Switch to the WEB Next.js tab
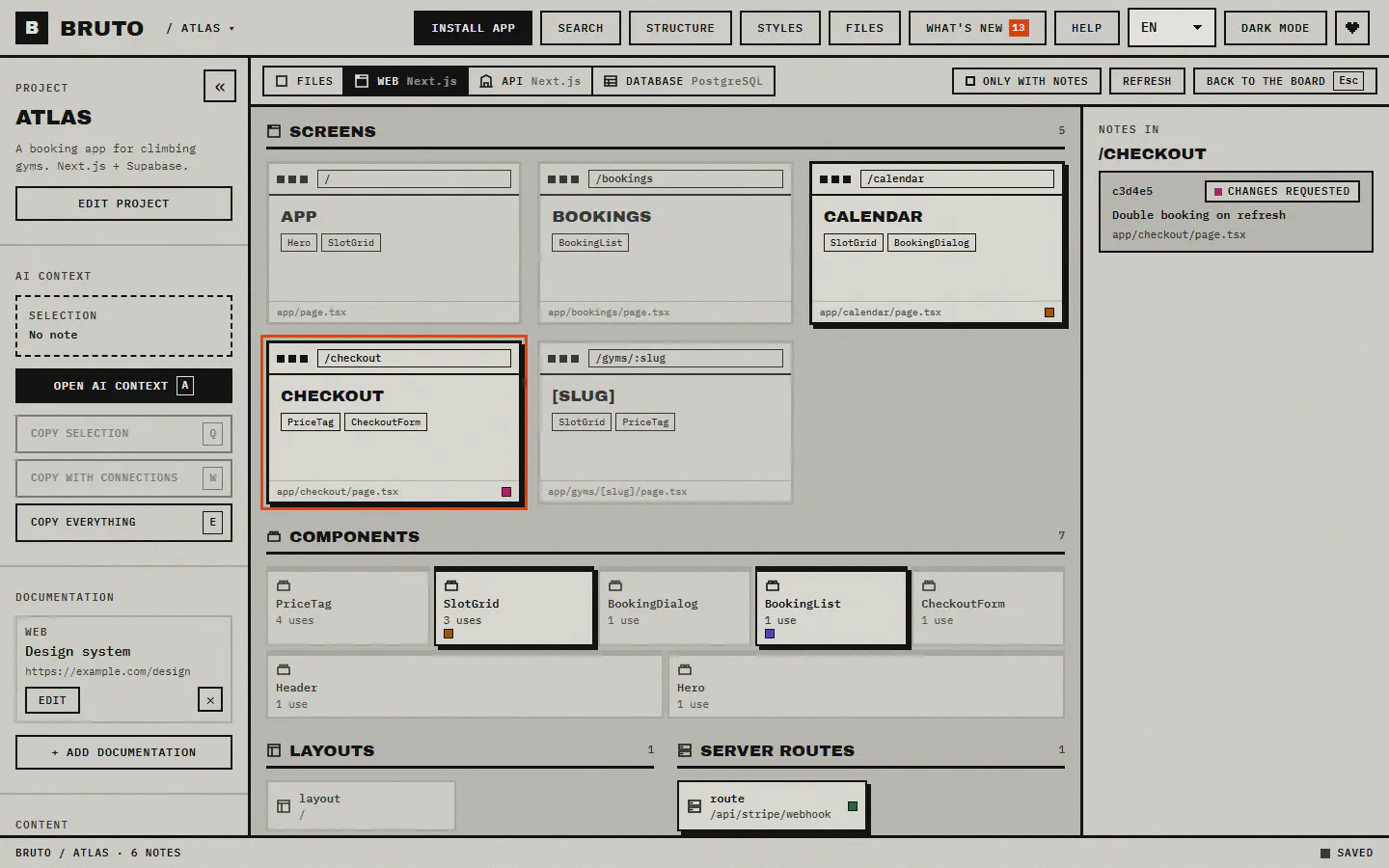This screenshot has height=868, width=1389. click(x=406, y=81)
